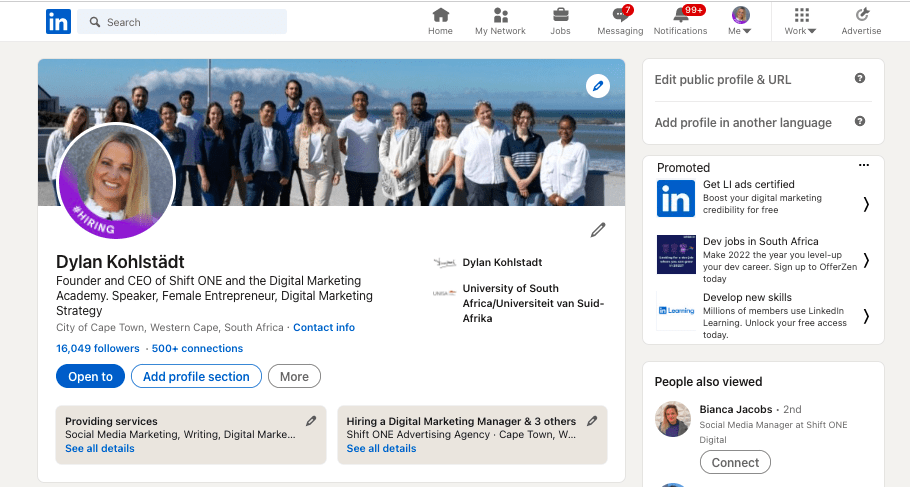
Task: Edit profile intro with pencil icon
Action: 598,230
